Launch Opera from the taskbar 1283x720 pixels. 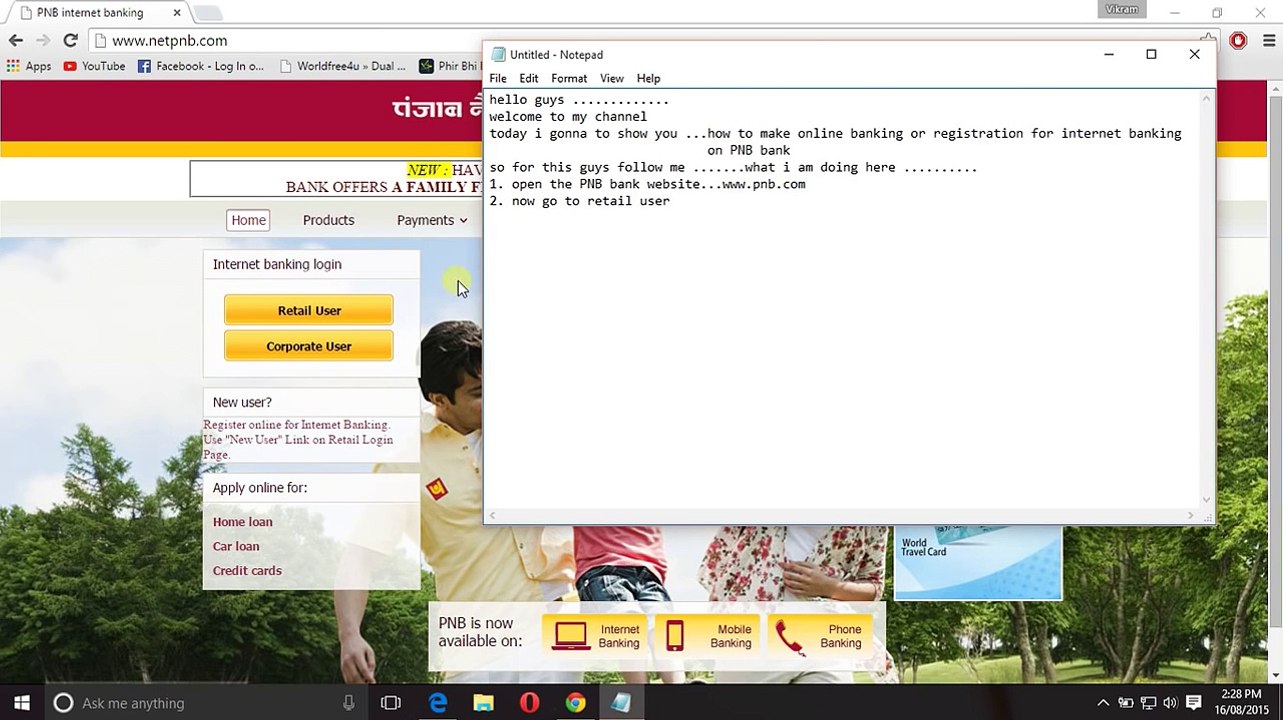530,703
